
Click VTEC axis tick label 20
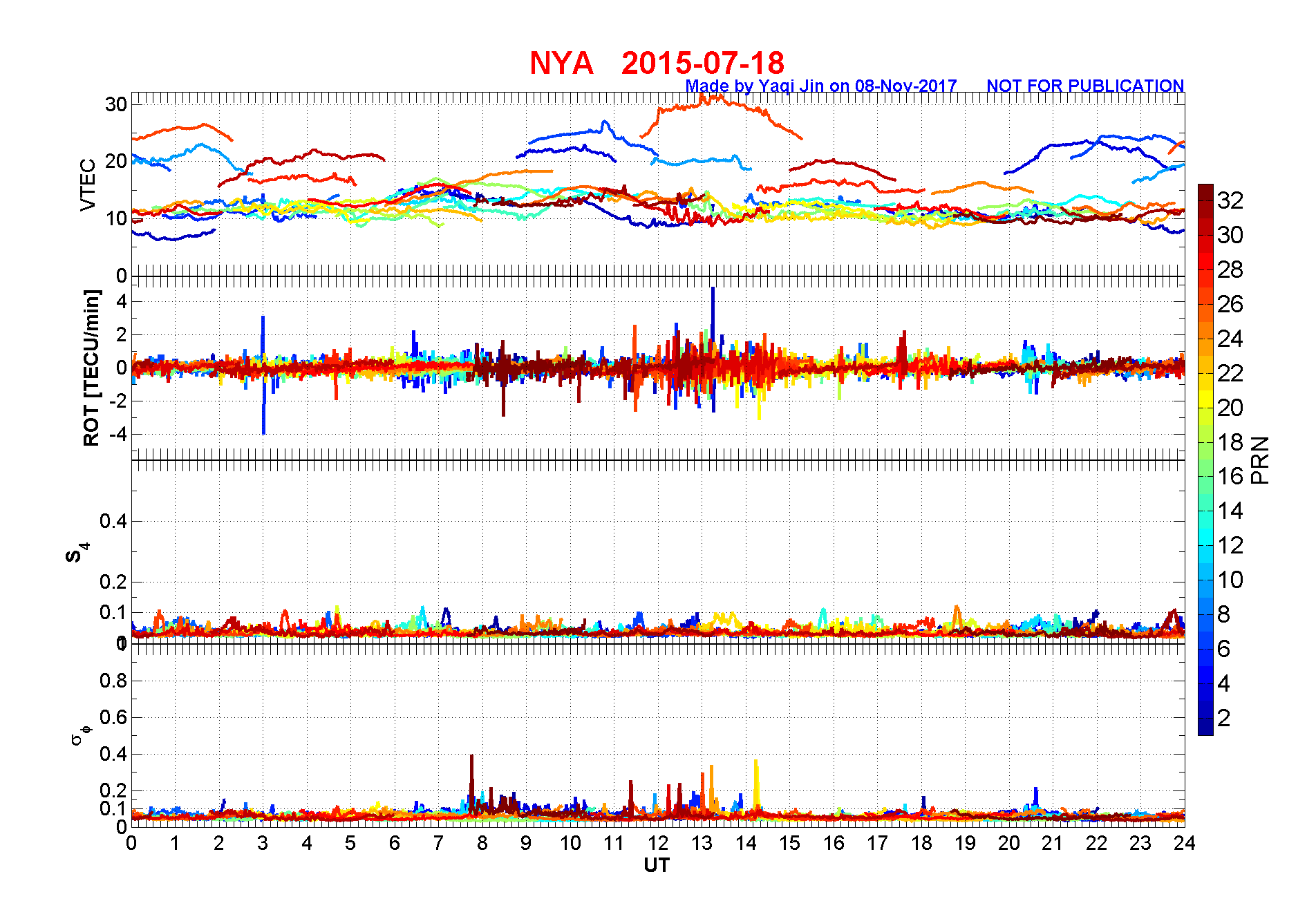pos(116,161)
